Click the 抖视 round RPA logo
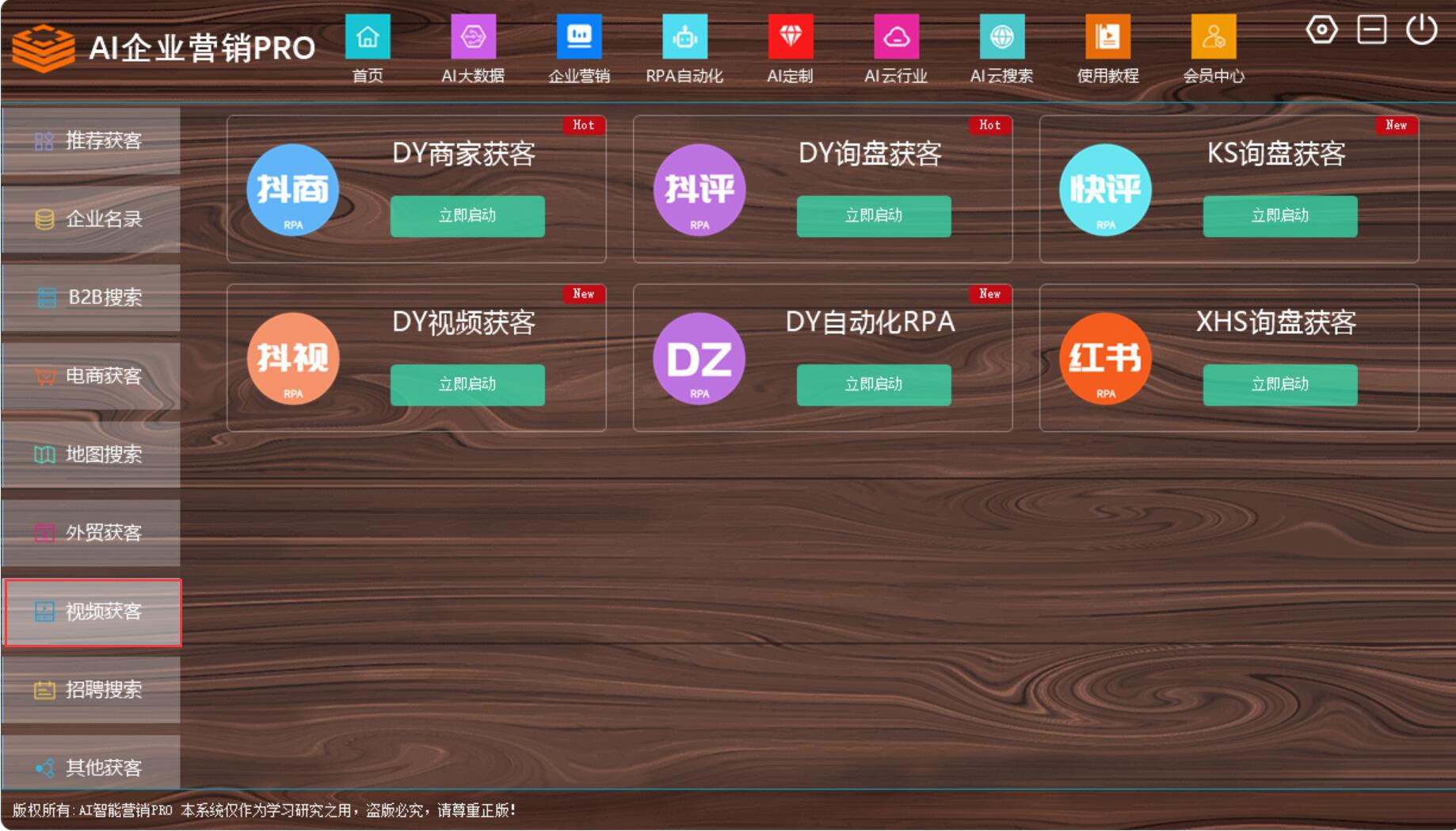Image resolution: width=1456 pixels, height=831 pixels. [293, 359]
